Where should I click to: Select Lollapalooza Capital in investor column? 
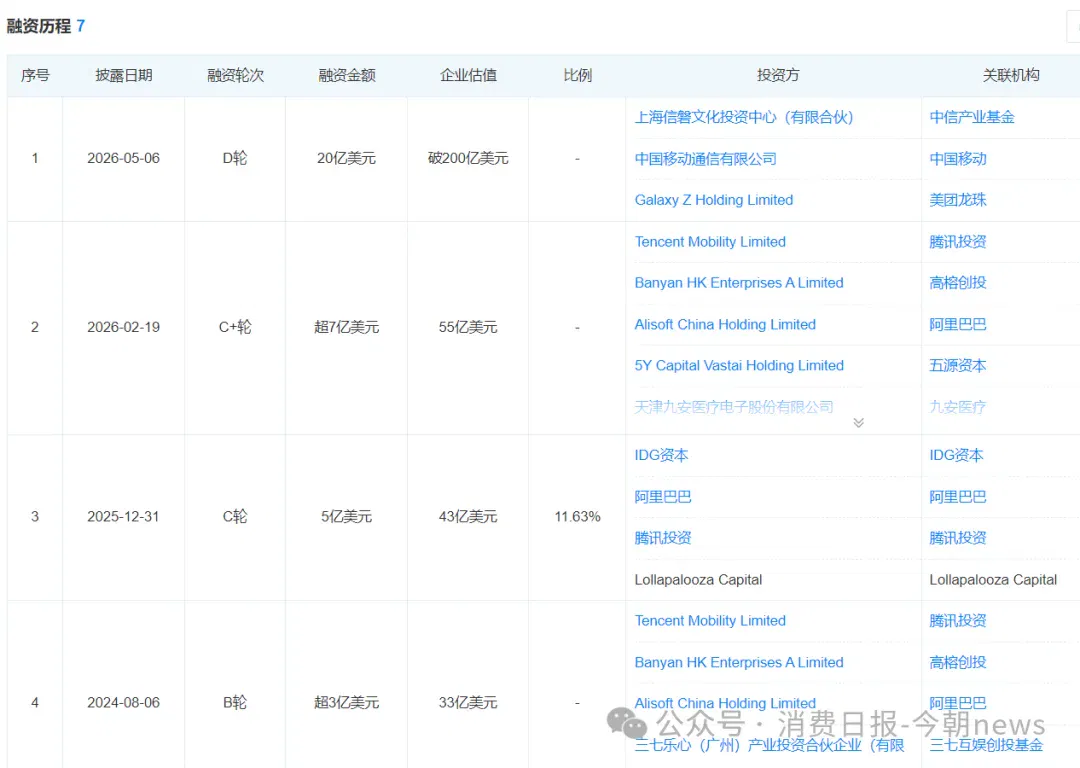click(x=698, y=580)
